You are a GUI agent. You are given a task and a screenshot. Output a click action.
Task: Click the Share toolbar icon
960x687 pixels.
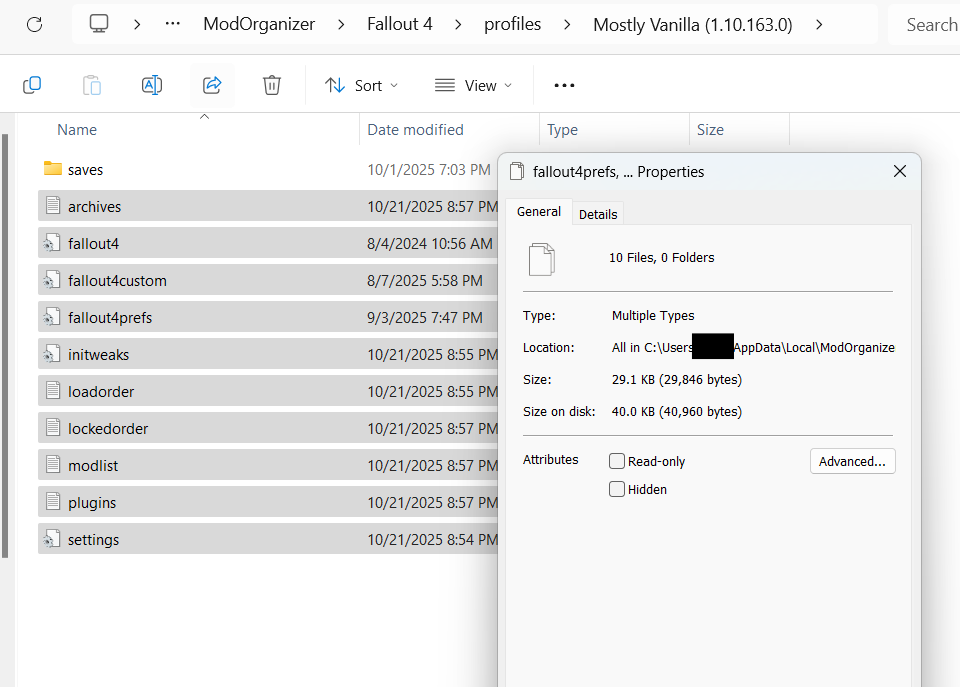[212, 85]
